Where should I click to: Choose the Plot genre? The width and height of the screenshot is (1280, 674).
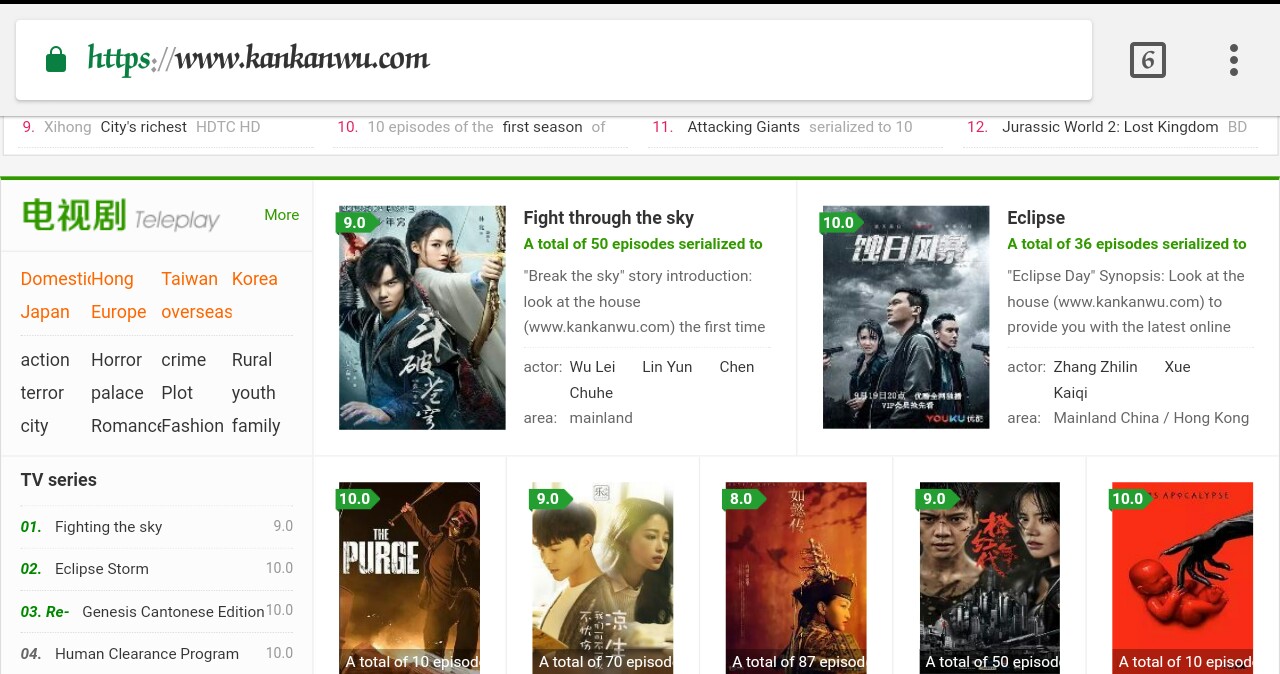click(177, 393)
